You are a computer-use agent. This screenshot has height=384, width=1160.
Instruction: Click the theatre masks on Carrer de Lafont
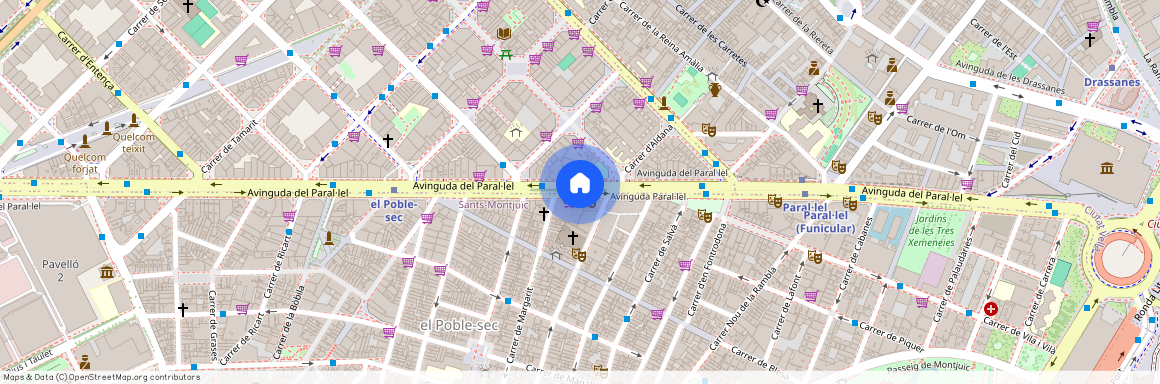pyautogui.click(x=815, y=257)
